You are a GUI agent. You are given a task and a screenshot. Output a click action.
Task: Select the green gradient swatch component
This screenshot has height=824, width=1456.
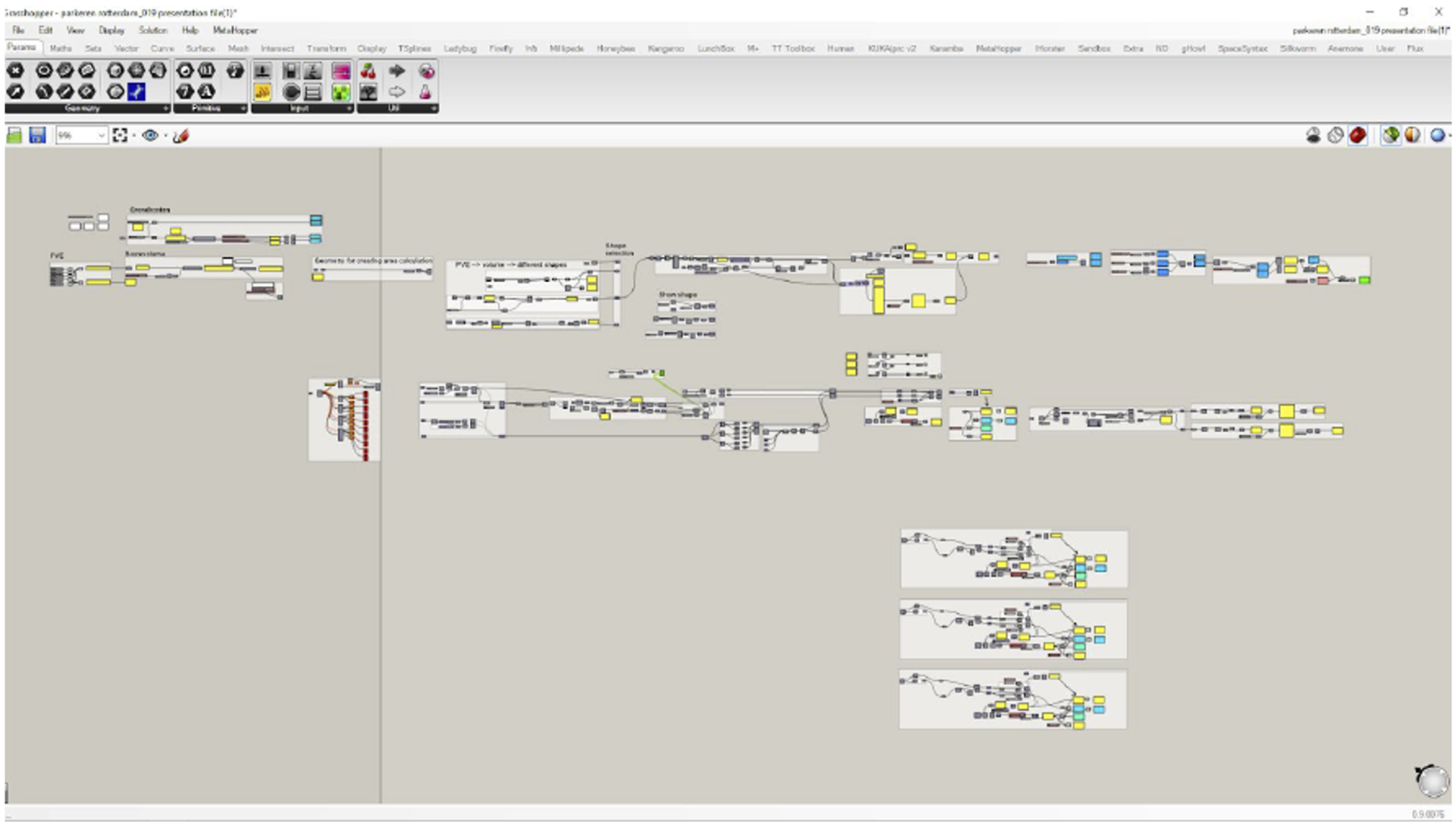(340, 92)
